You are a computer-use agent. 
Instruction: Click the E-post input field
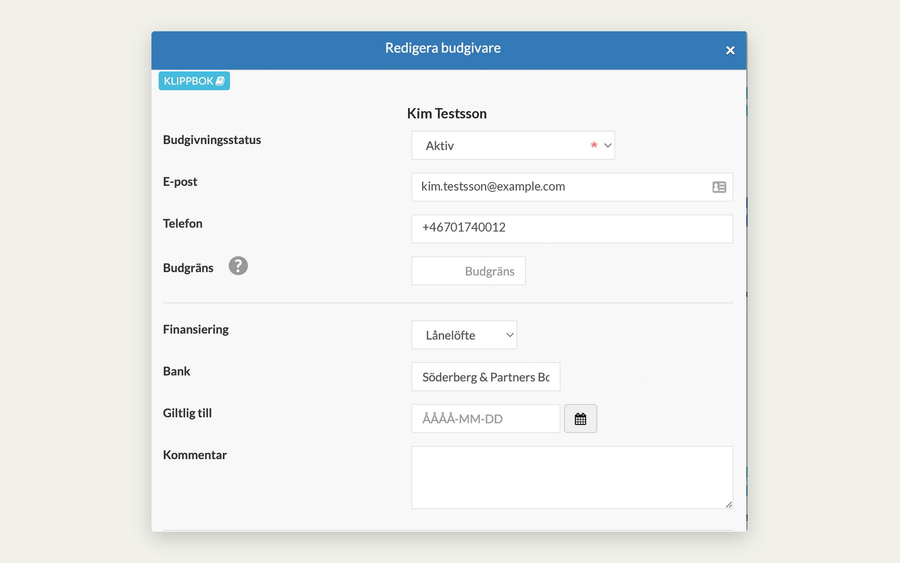(x=572, y=187)
